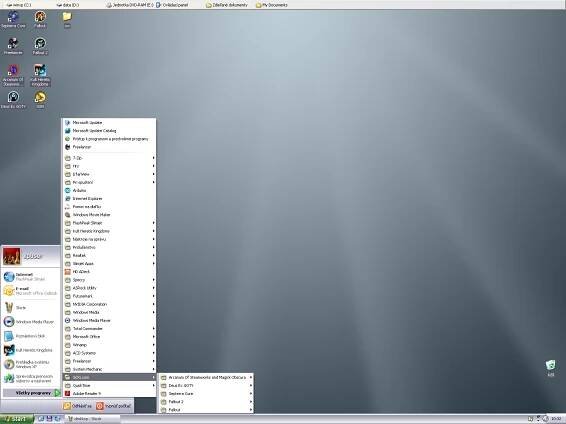
Task: Open ACD Systems programs folder
Action: (x=110, y=353)
